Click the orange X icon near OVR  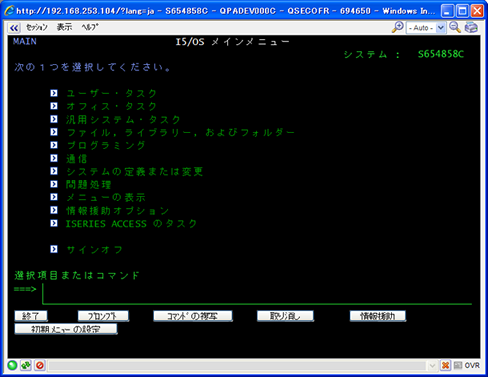click(x=445, y=365)
